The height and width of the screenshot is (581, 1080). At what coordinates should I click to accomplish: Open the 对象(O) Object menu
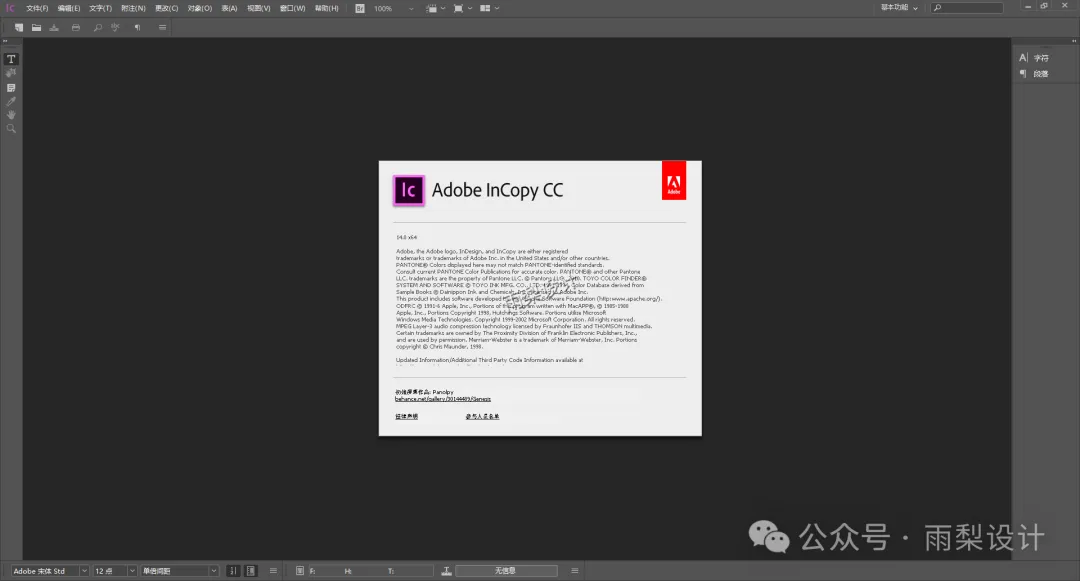[200, 8]
